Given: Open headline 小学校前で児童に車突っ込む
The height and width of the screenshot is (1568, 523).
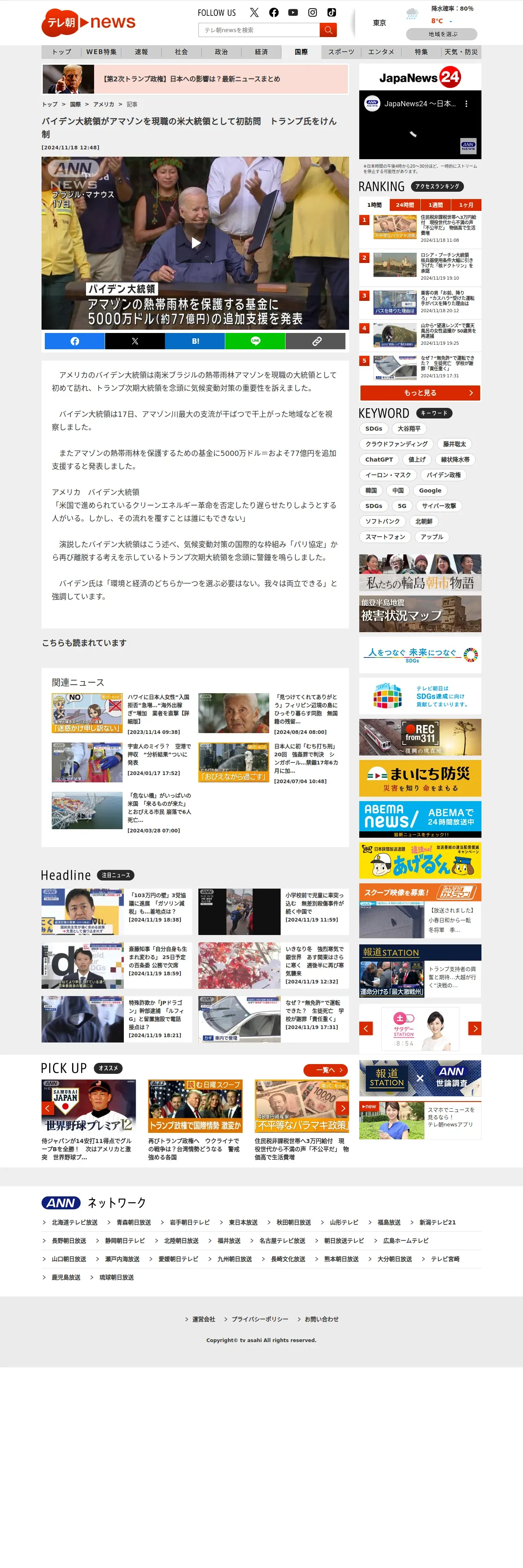Looking at the screenshot, I should (273, 911).
